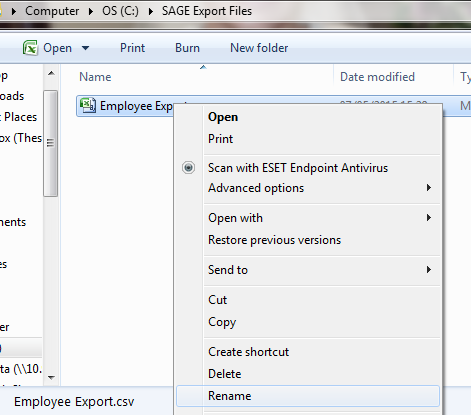Click the Excel icon beside Open in toolbar
This screenshot has height=415, width=471.
(x=30, y=48)
